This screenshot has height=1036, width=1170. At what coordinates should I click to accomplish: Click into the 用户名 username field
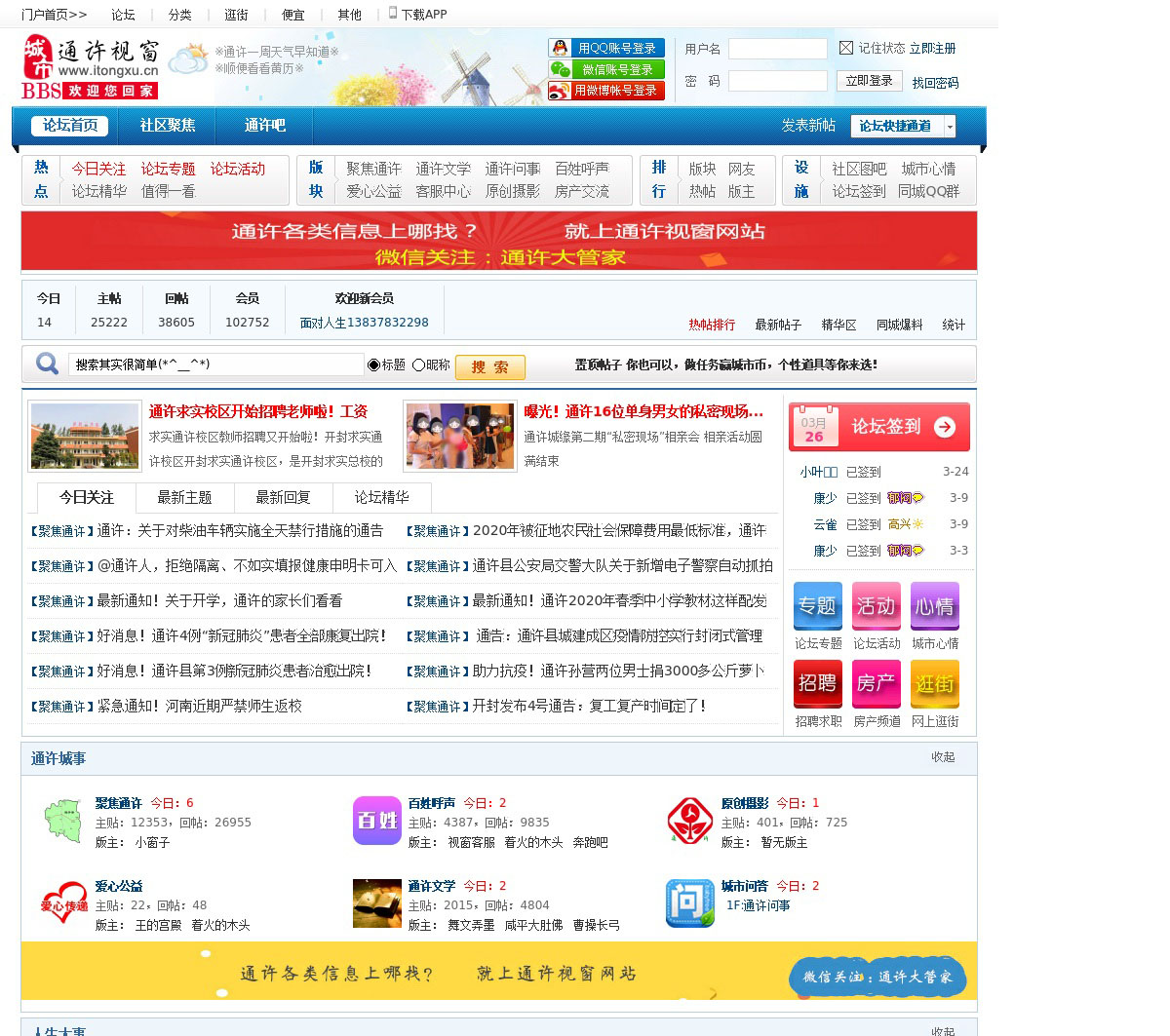(x=777, y=49)
